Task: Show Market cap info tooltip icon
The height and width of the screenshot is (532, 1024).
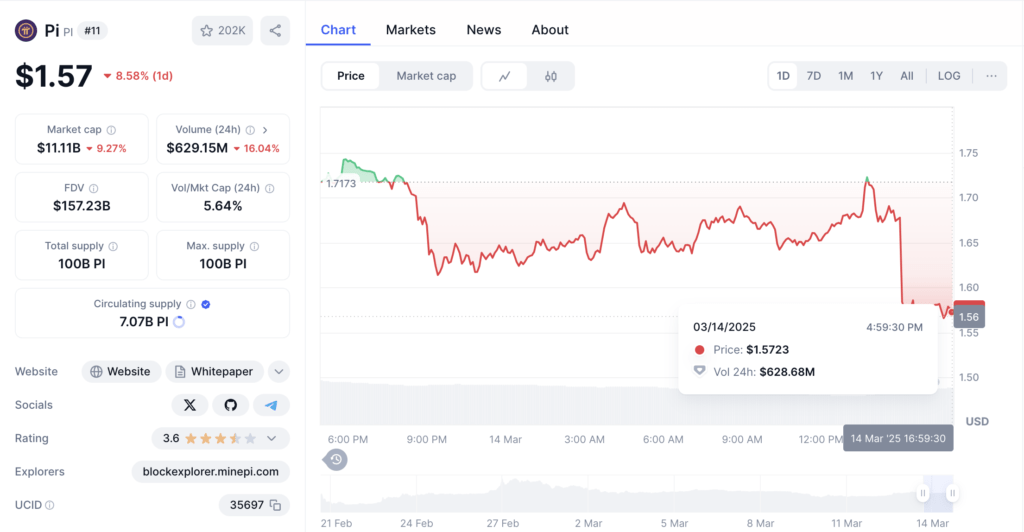Action: (111, 130)
